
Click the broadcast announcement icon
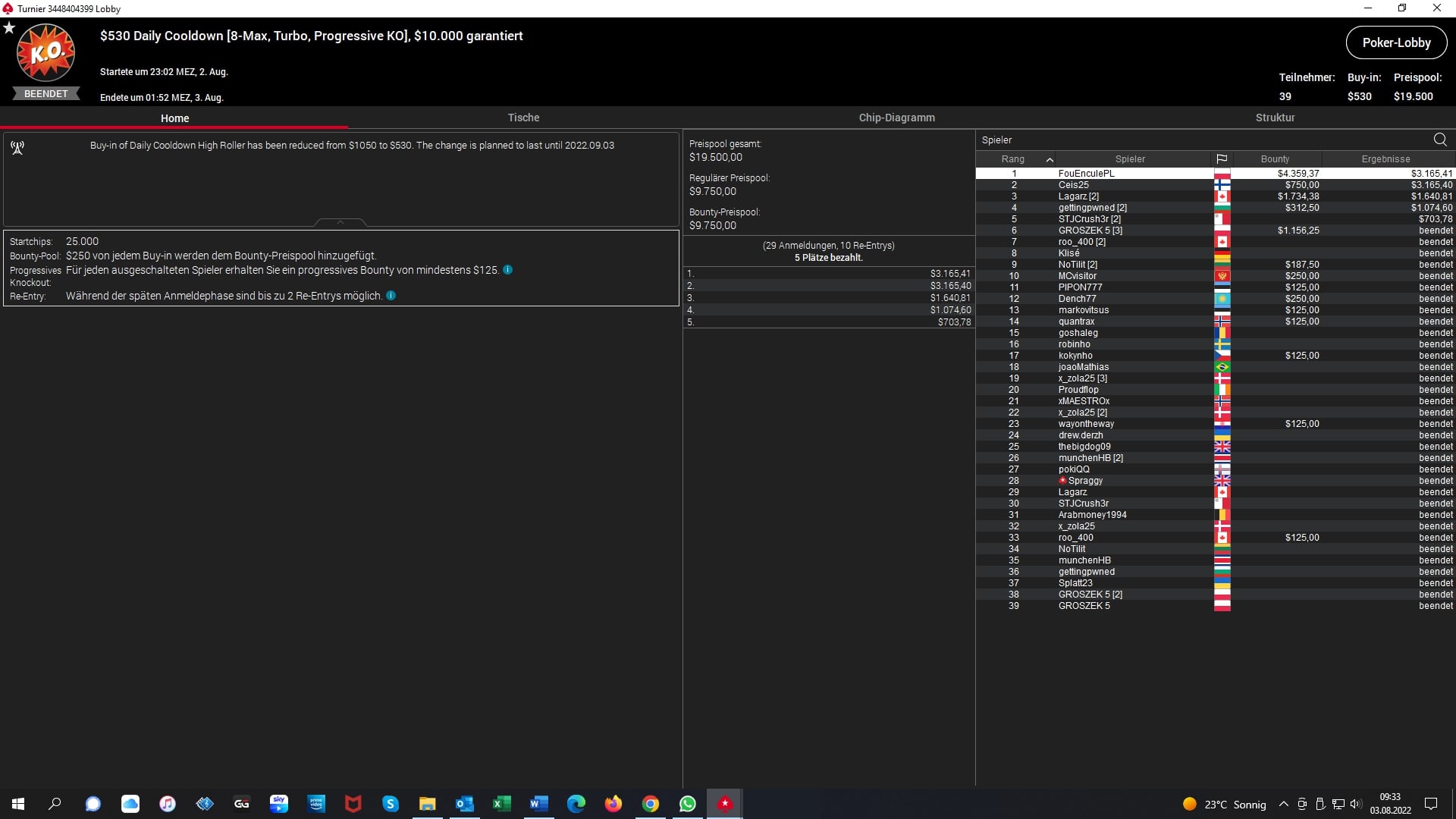tap(17, 148)
